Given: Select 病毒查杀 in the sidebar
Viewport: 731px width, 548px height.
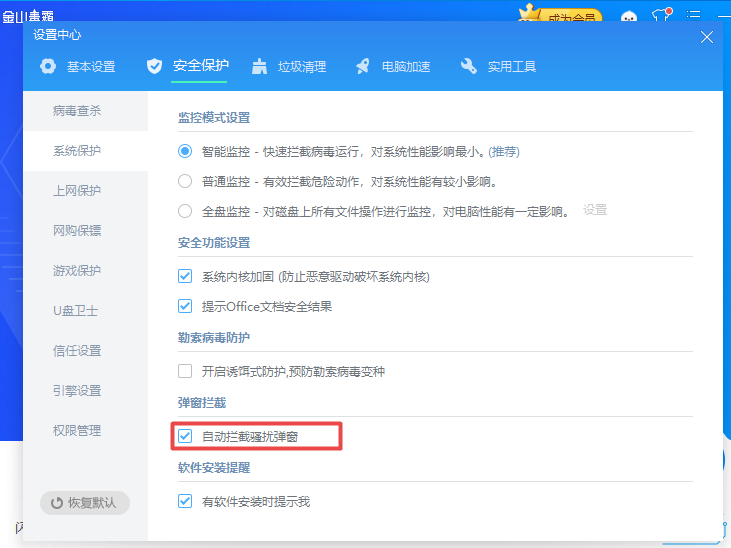Looking at the screenshot, I should click(85, 111).
